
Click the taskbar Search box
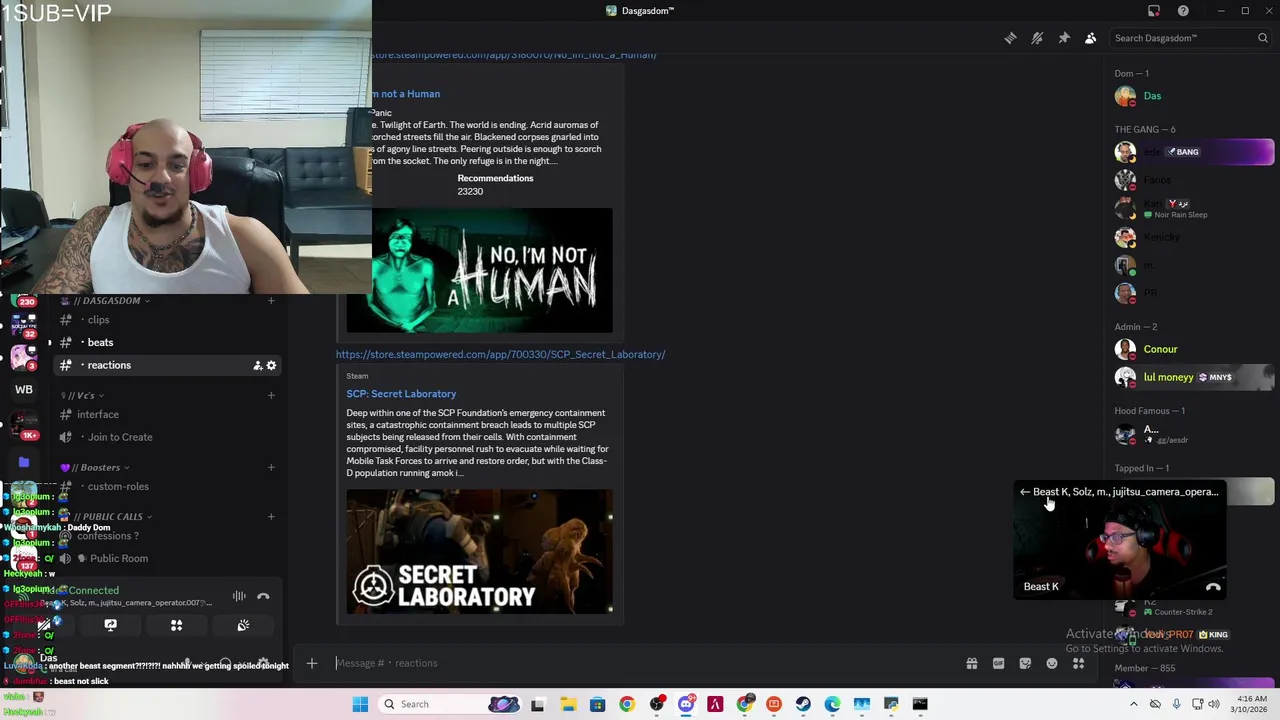pyautogui.click(x=451, y=704)
